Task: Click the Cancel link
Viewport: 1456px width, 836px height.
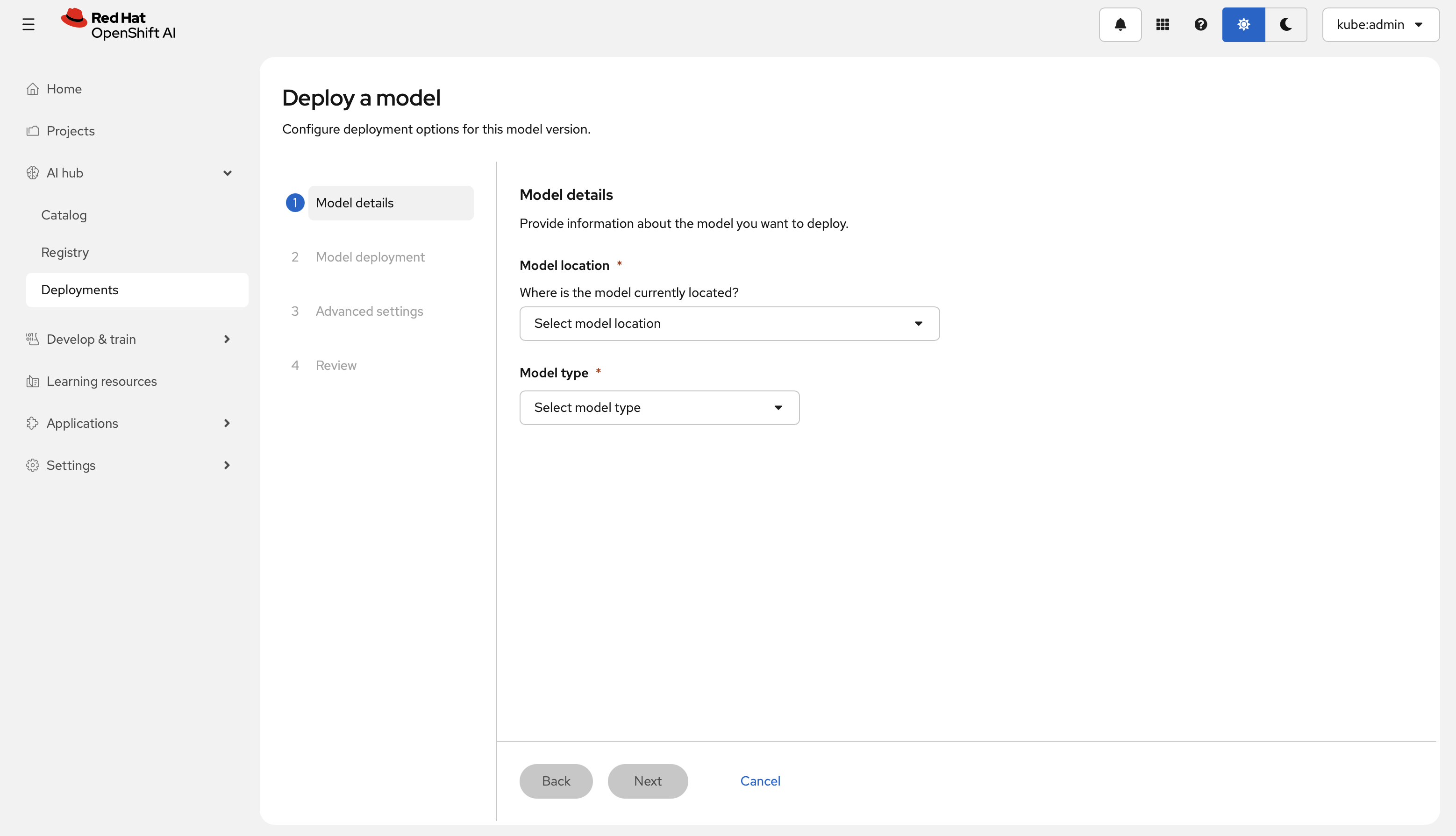Action: (760, 781)
